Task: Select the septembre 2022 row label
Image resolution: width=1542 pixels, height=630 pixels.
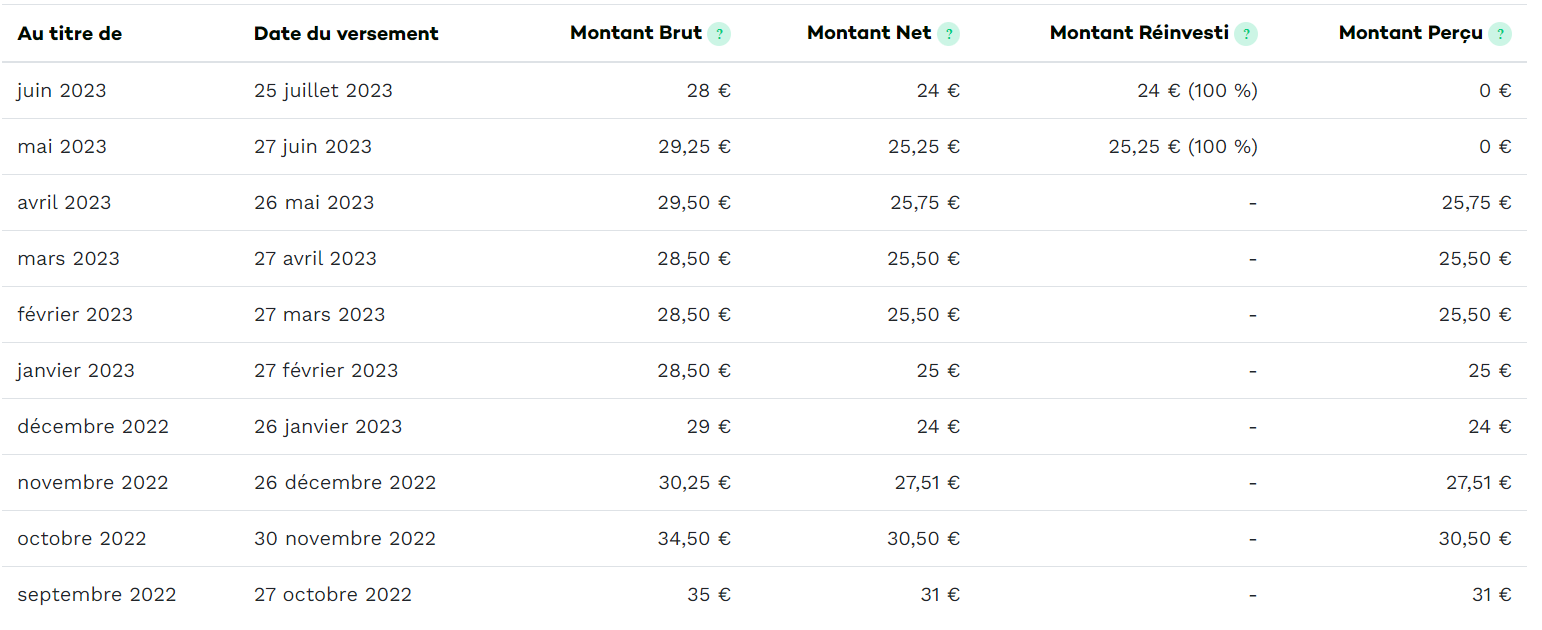Action: click(x=97, y=595)
